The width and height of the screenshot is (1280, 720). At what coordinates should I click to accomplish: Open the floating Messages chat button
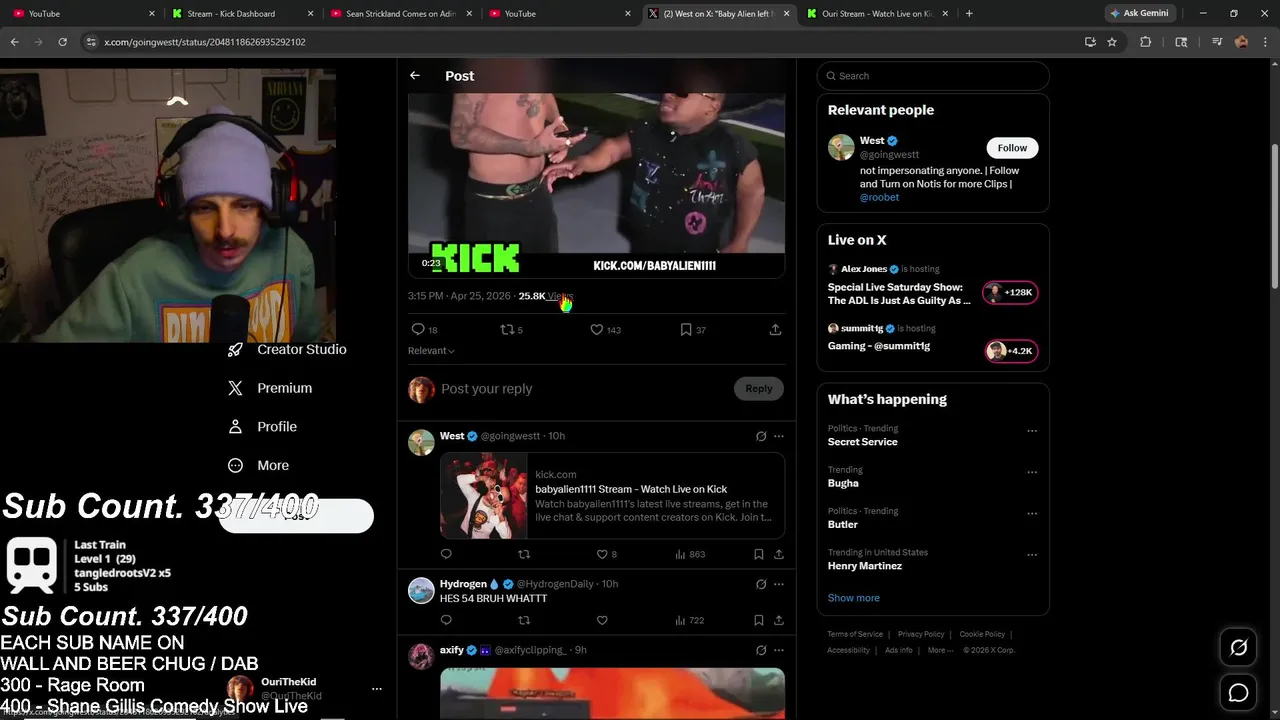point(1238,692)
